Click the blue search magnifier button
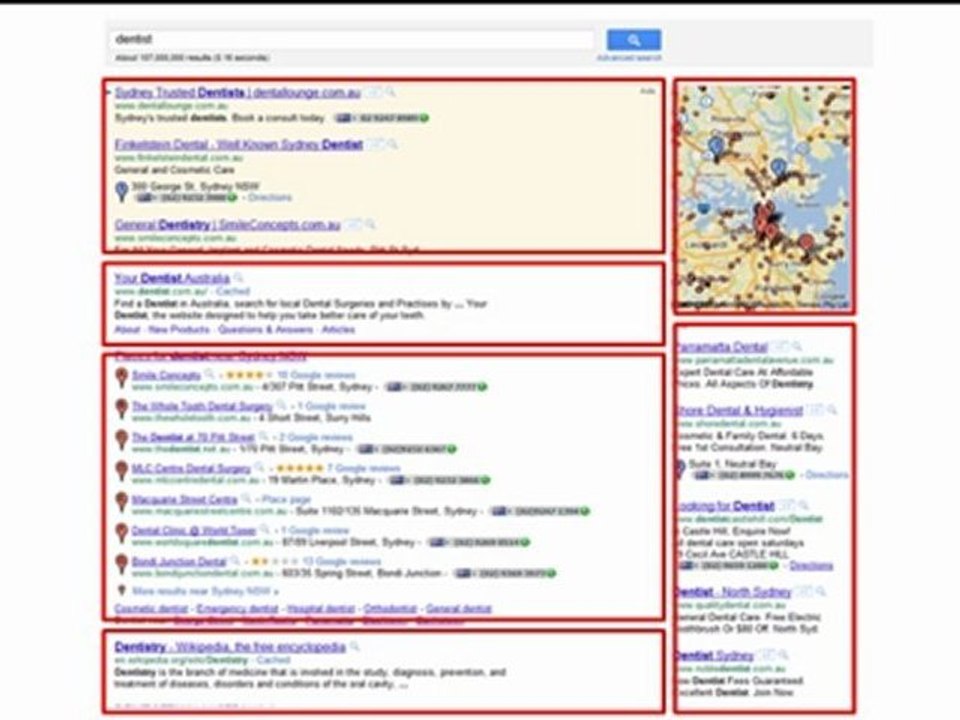 [x=634, y=40]
